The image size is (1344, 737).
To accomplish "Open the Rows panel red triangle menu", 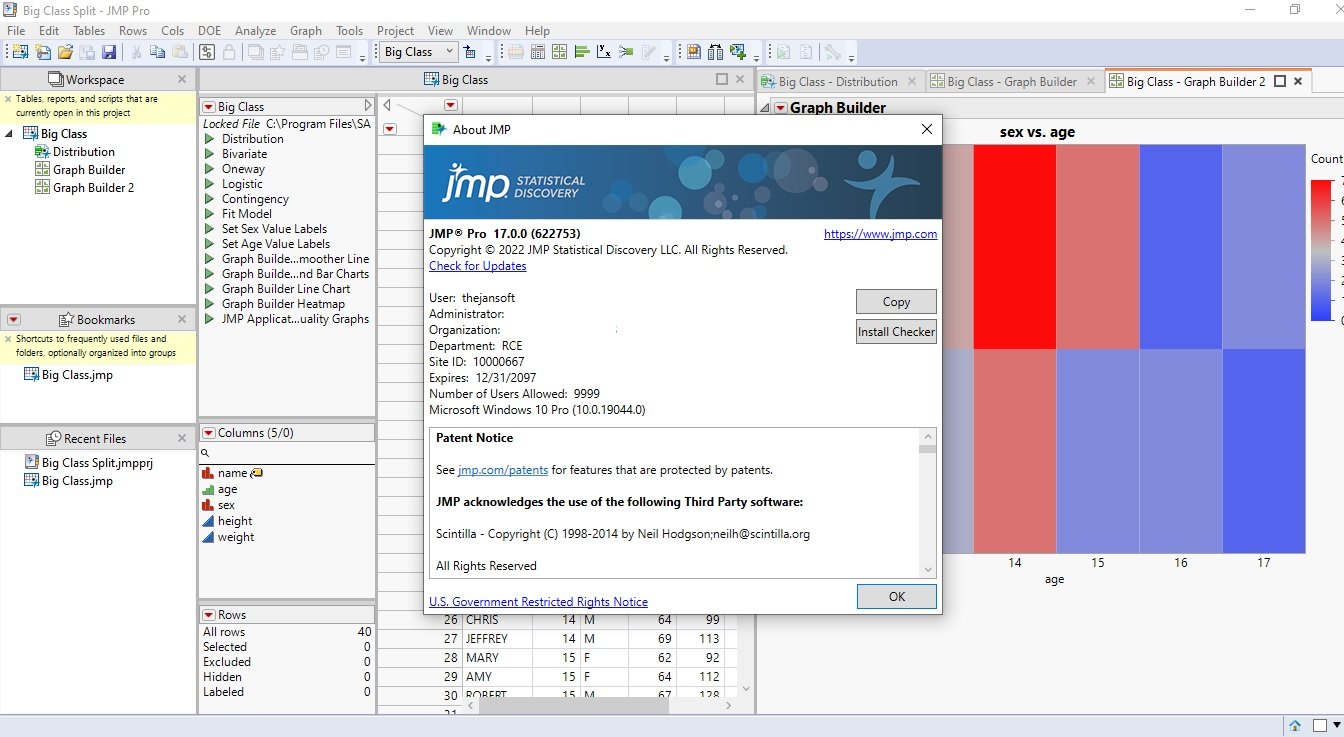I will coord(209,615).
